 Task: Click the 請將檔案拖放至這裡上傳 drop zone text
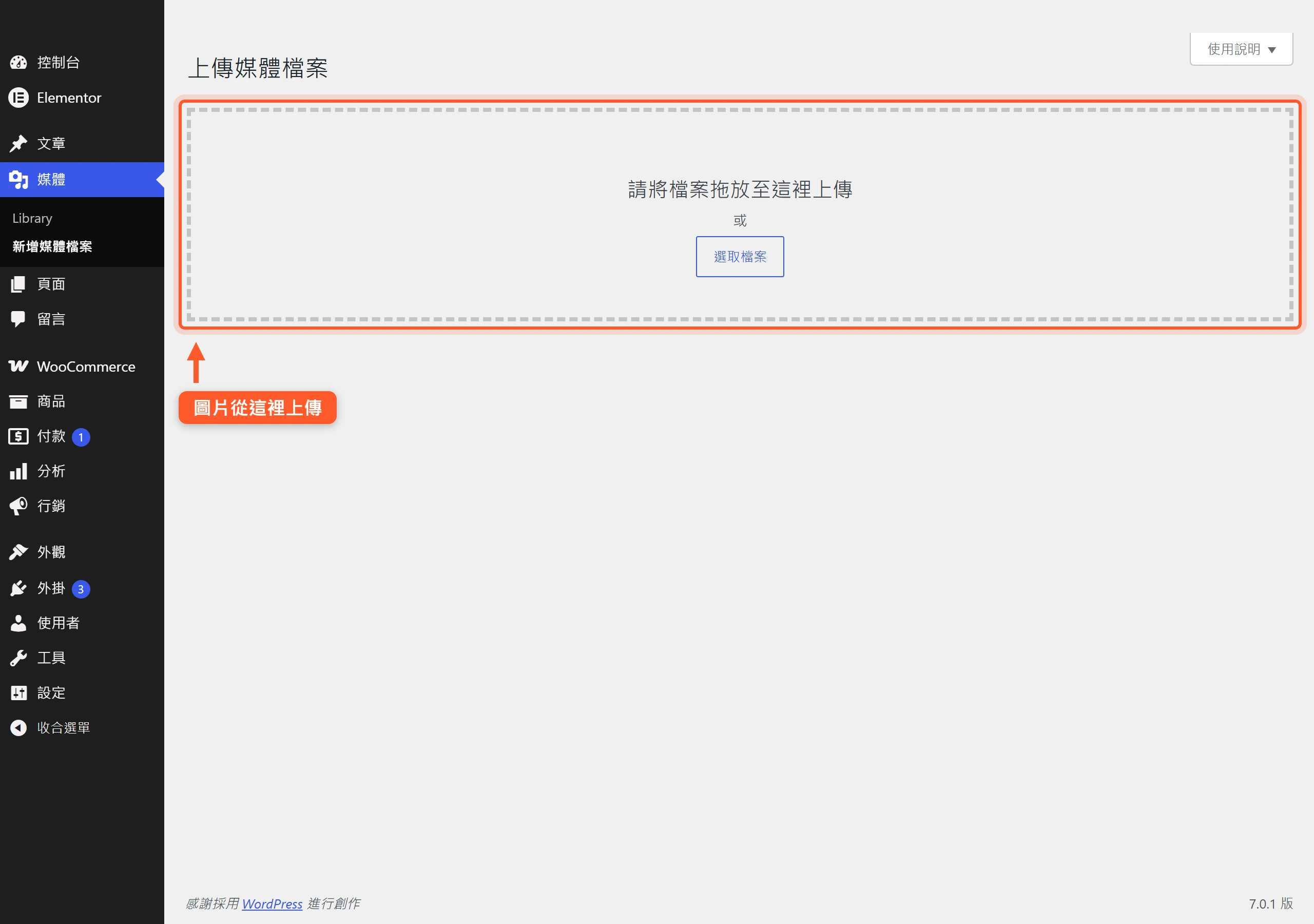[x=740, y=189]
